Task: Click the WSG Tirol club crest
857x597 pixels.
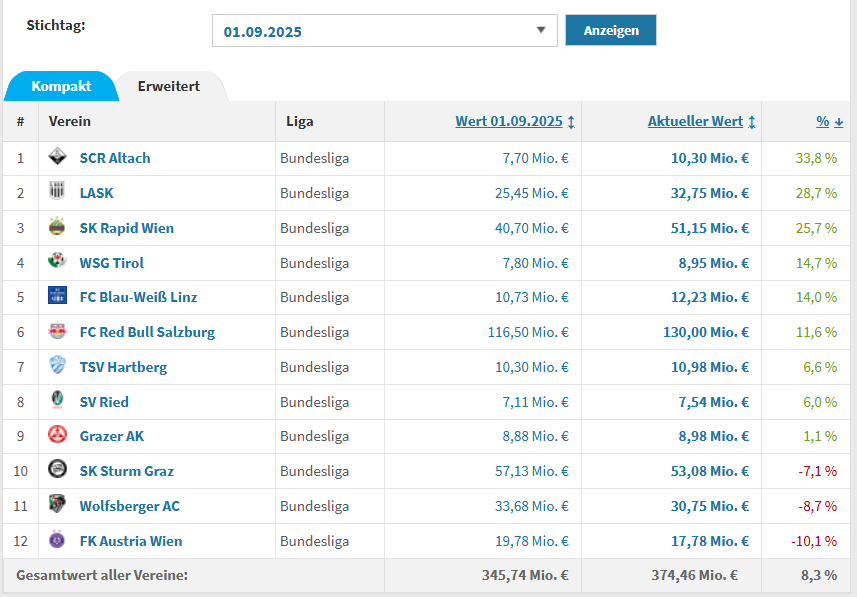Action: coord(57,262)
